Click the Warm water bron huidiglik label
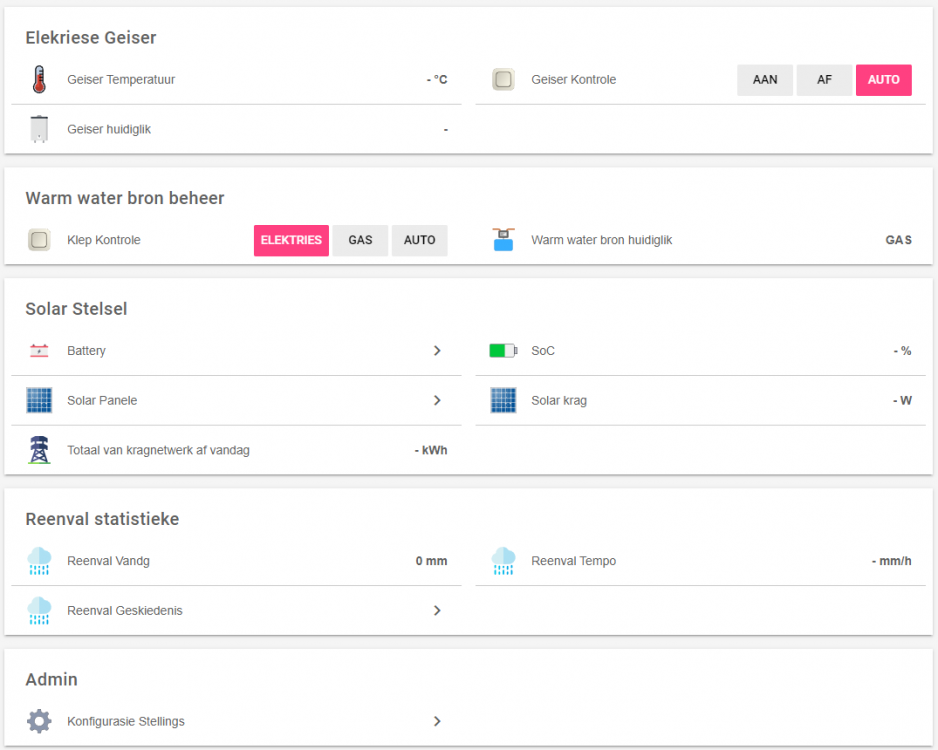 pos(602,240)
